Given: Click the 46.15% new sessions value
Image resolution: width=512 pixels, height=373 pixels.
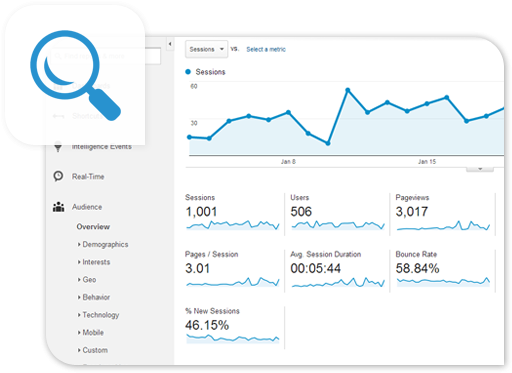Looking at the screenshot, I should (207, 325).
